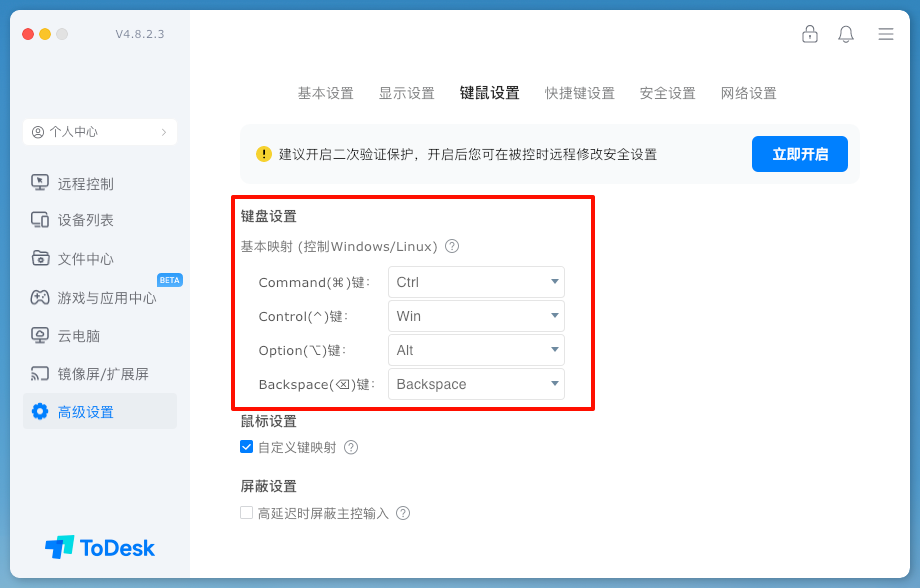The height and width of the screenshot is (588, 920).
Task: Open the Backspace key mapping dropdown
Action: click(x=476, y=384)
